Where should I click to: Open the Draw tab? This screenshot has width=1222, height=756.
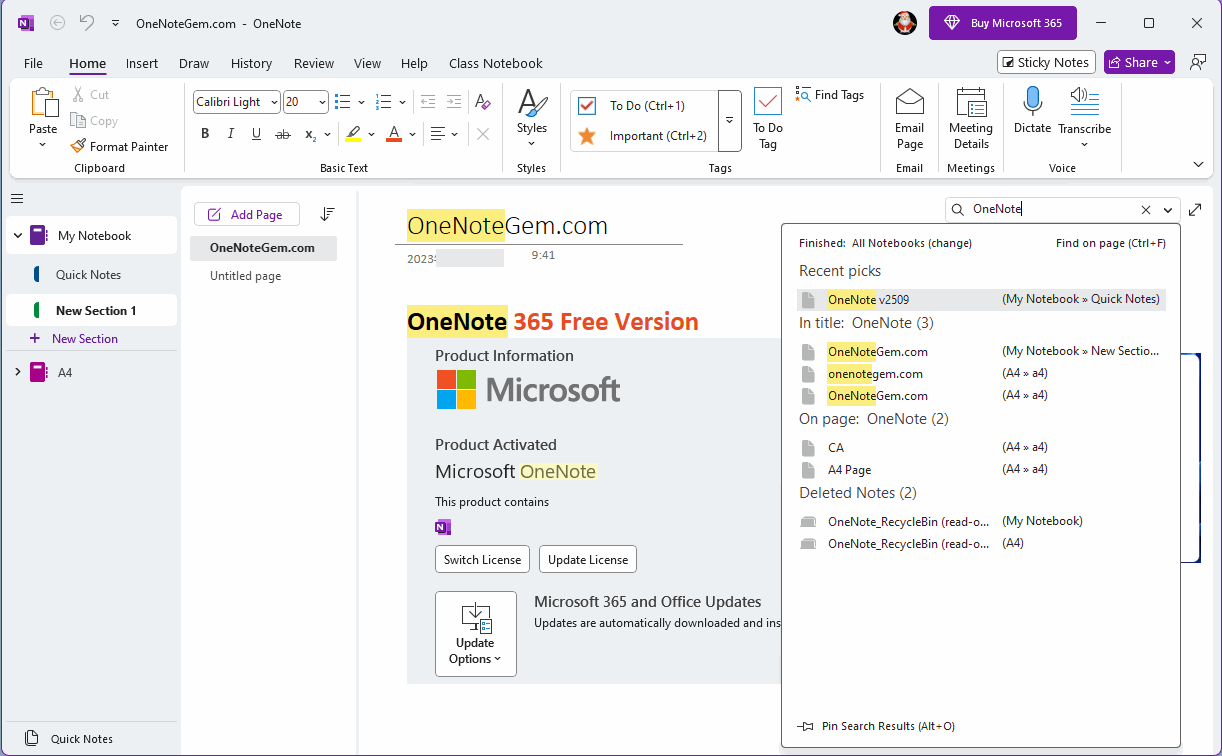point(193,63)
